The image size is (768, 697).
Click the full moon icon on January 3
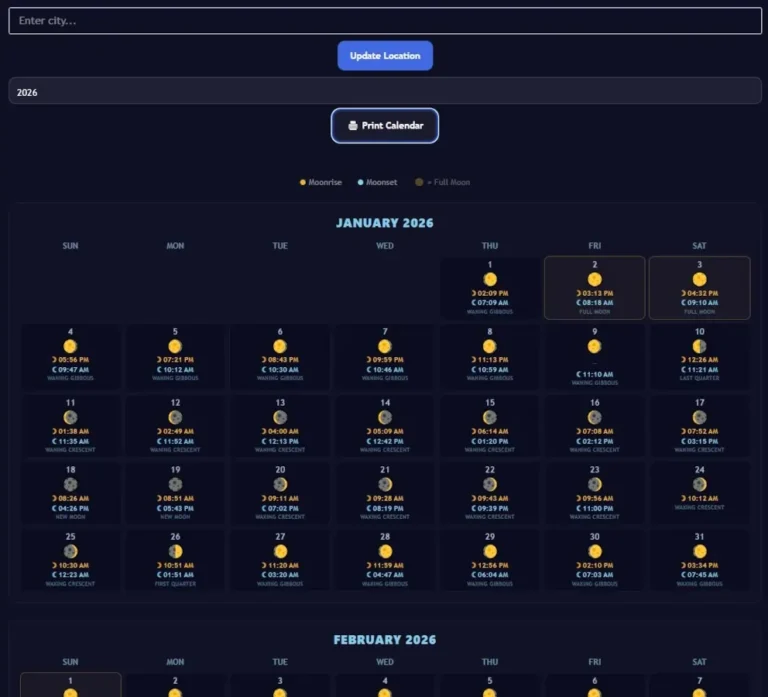[699, 279]
